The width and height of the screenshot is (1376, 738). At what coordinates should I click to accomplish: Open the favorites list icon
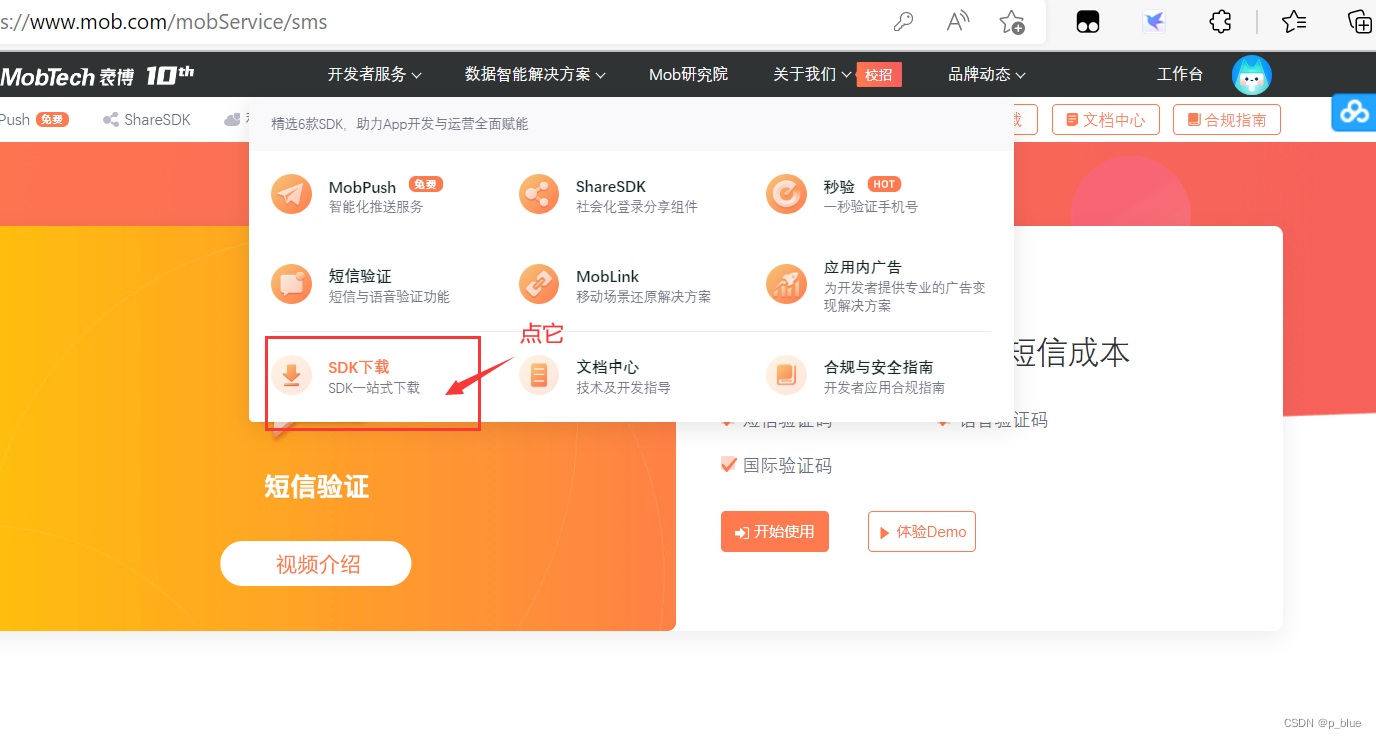[1294, 22]
